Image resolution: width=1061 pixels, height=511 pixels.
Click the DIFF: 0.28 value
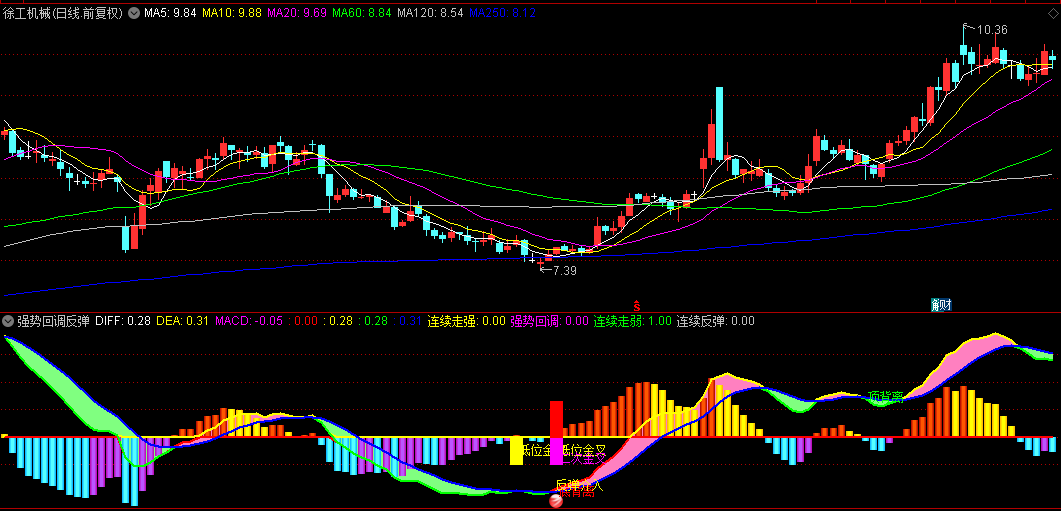pos(123,321)
